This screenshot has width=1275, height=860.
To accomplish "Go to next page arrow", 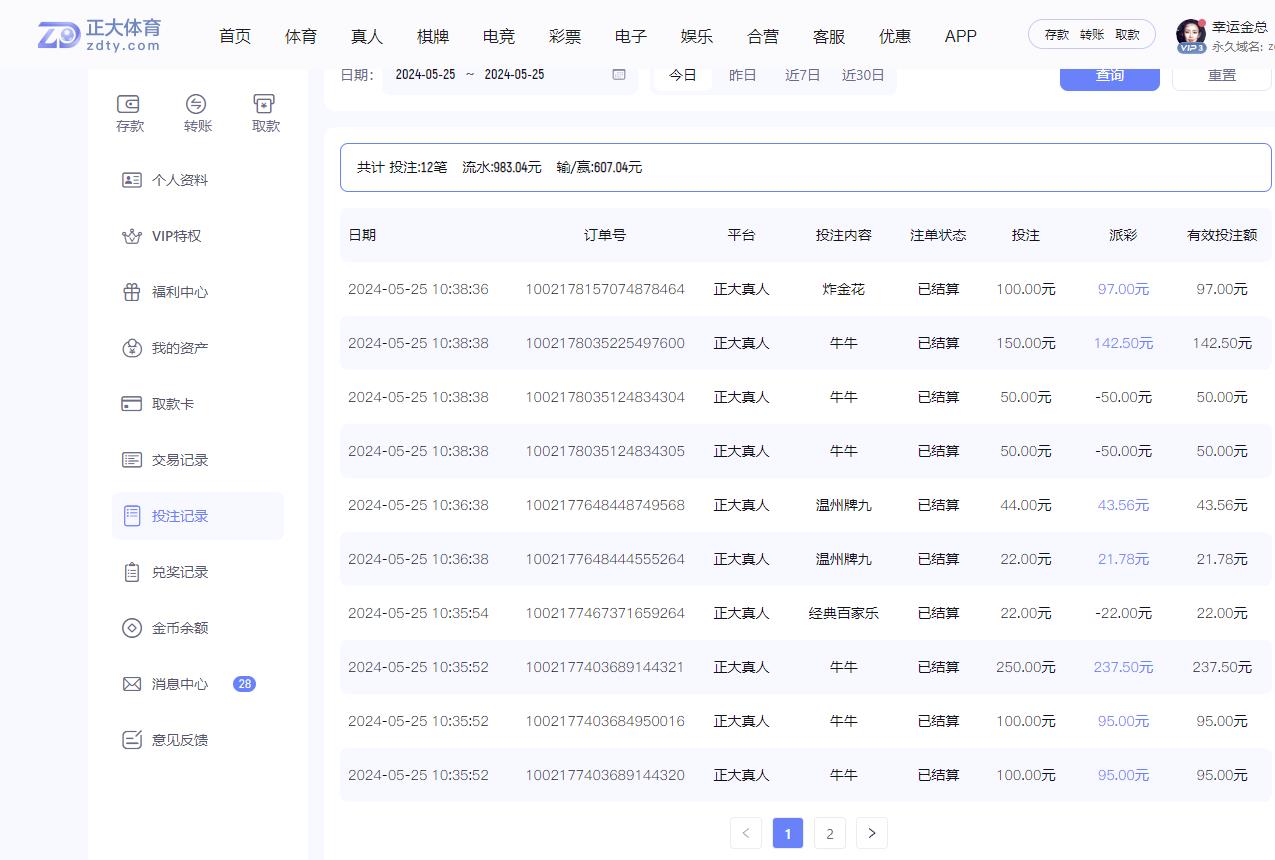I will point(872,833).
